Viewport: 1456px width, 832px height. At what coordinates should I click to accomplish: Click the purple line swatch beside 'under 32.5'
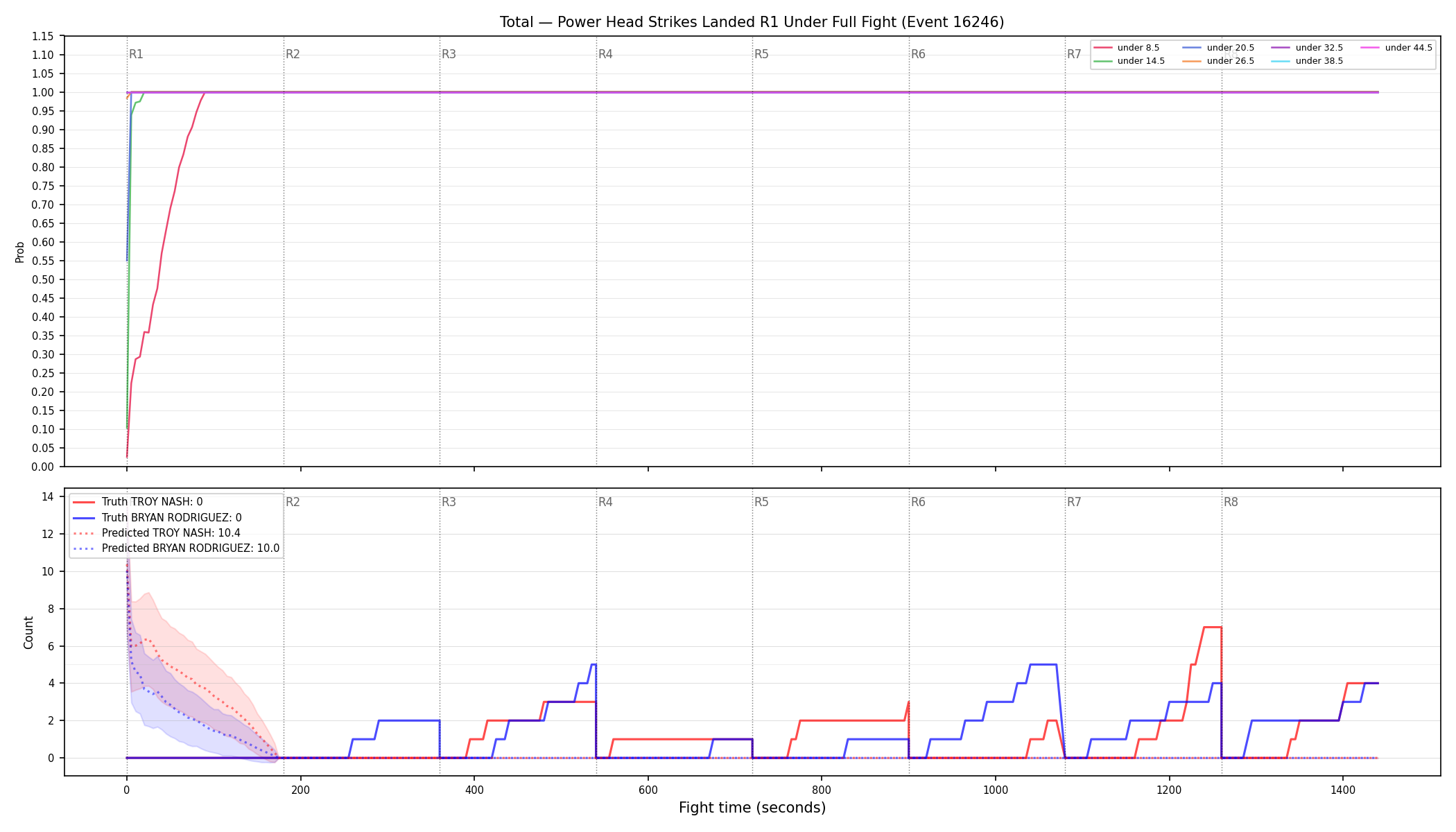[x=1281, y=48]
